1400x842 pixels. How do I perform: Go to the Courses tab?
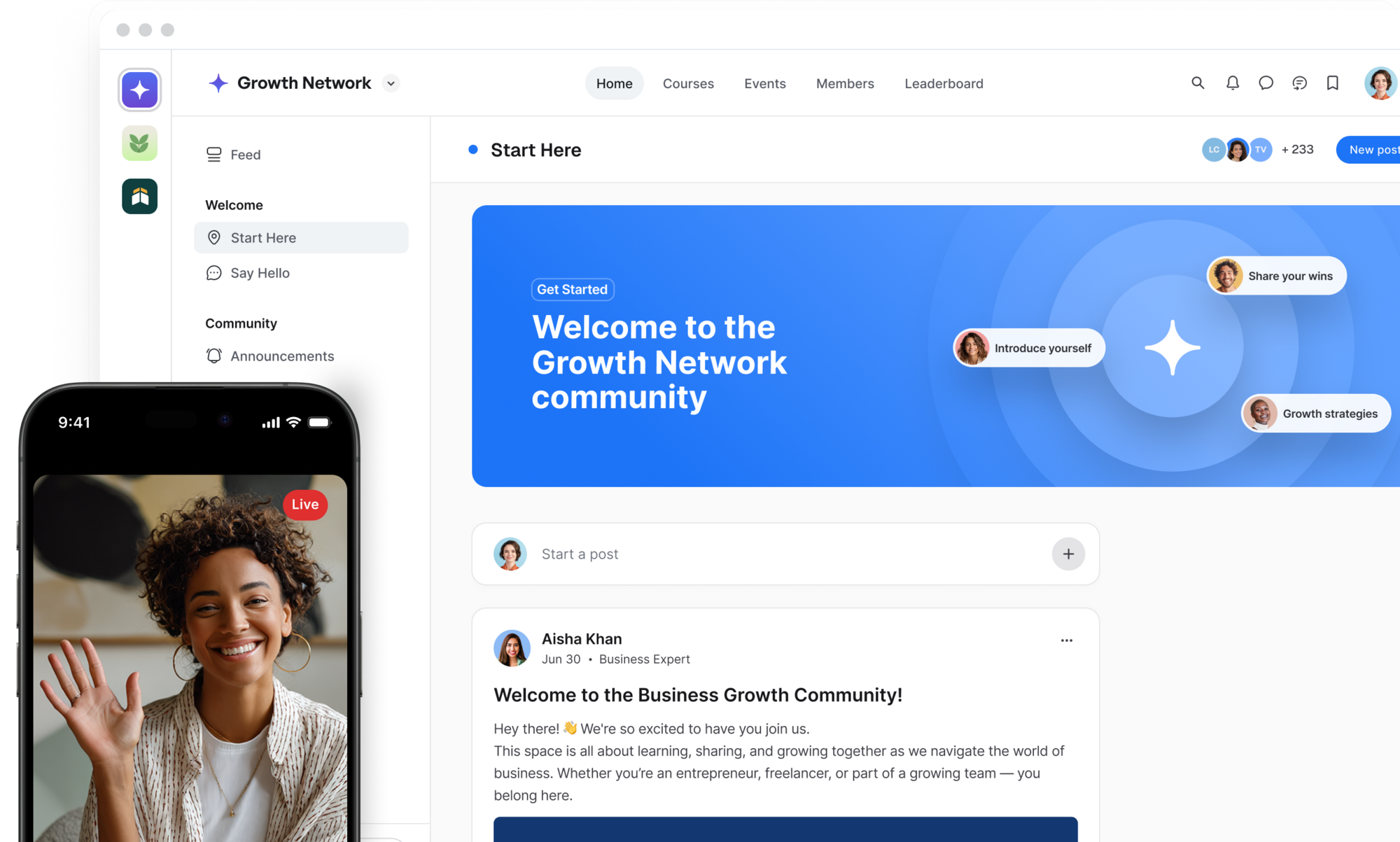(x=688, y=84)
